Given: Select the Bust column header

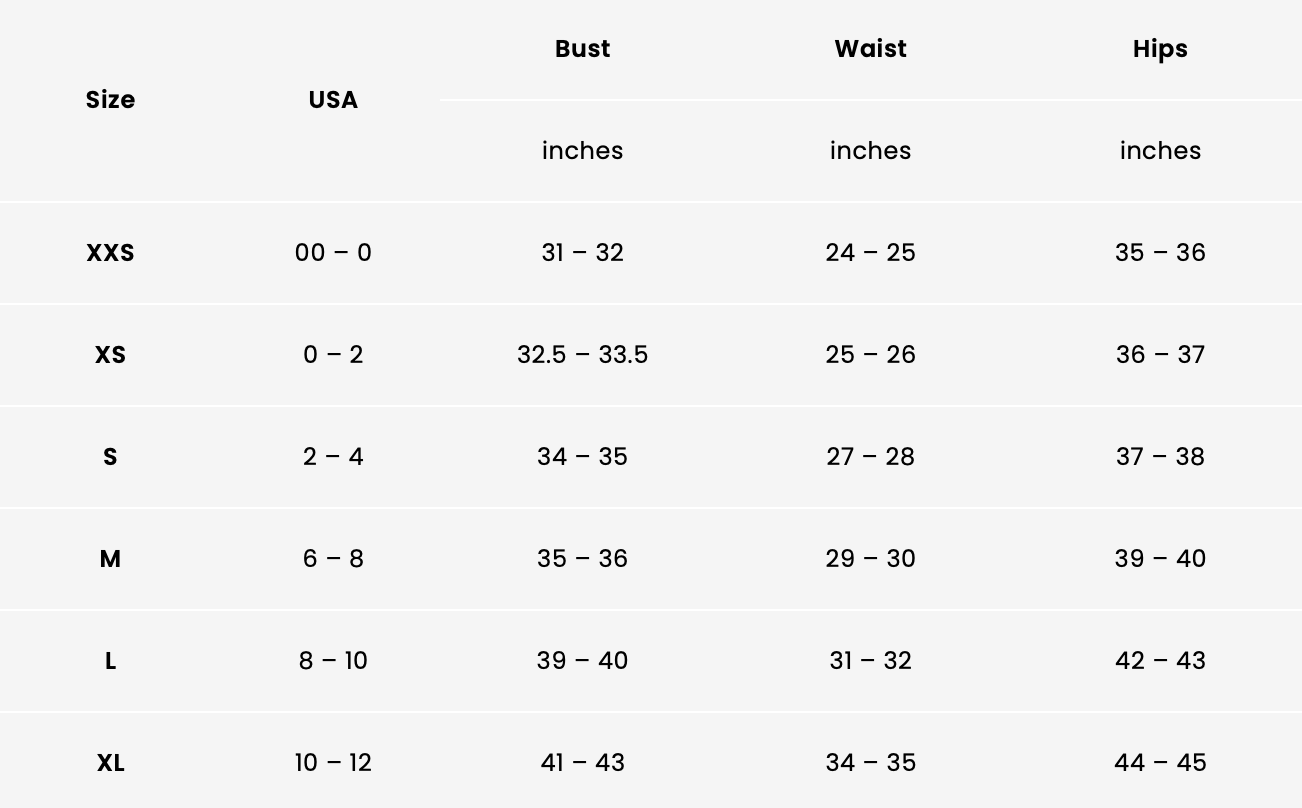Looking at the screenshot, I should [x=582, y=49].
